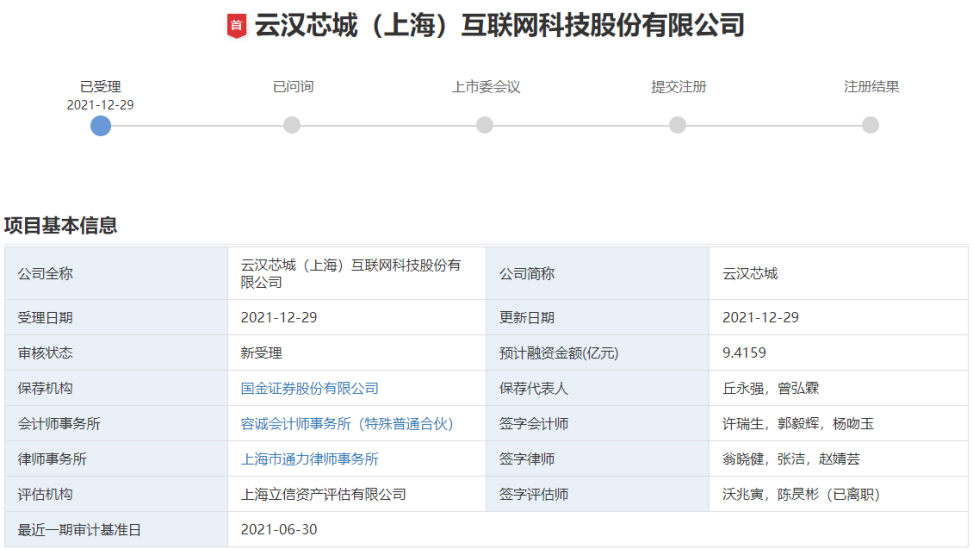
Task: Click the page title 云汉芯城（上海）互联网科技股份有限公司
Action: (x=500, y=26)
